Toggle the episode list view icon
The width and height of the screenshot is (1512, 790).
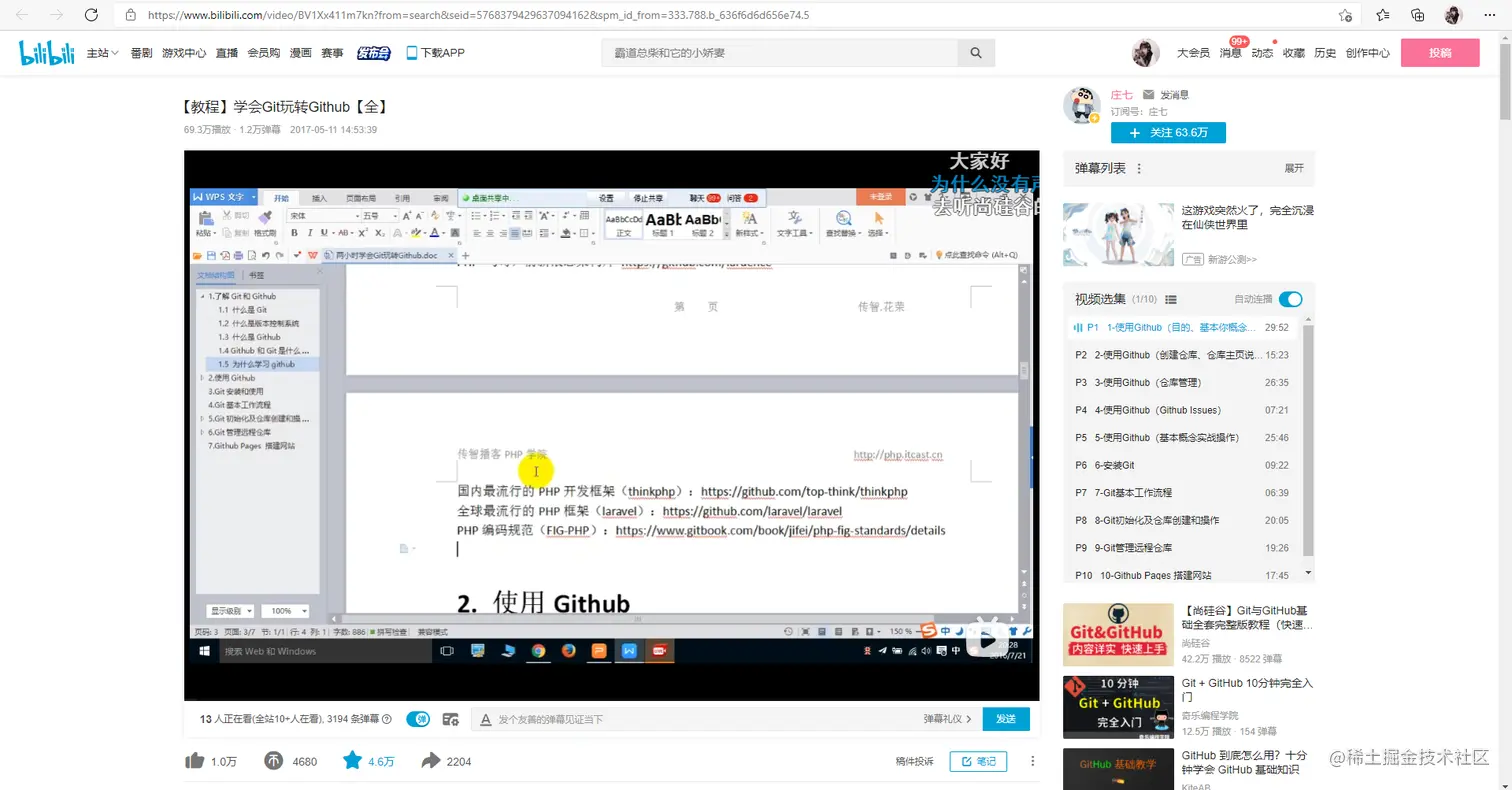point(1171,299)
